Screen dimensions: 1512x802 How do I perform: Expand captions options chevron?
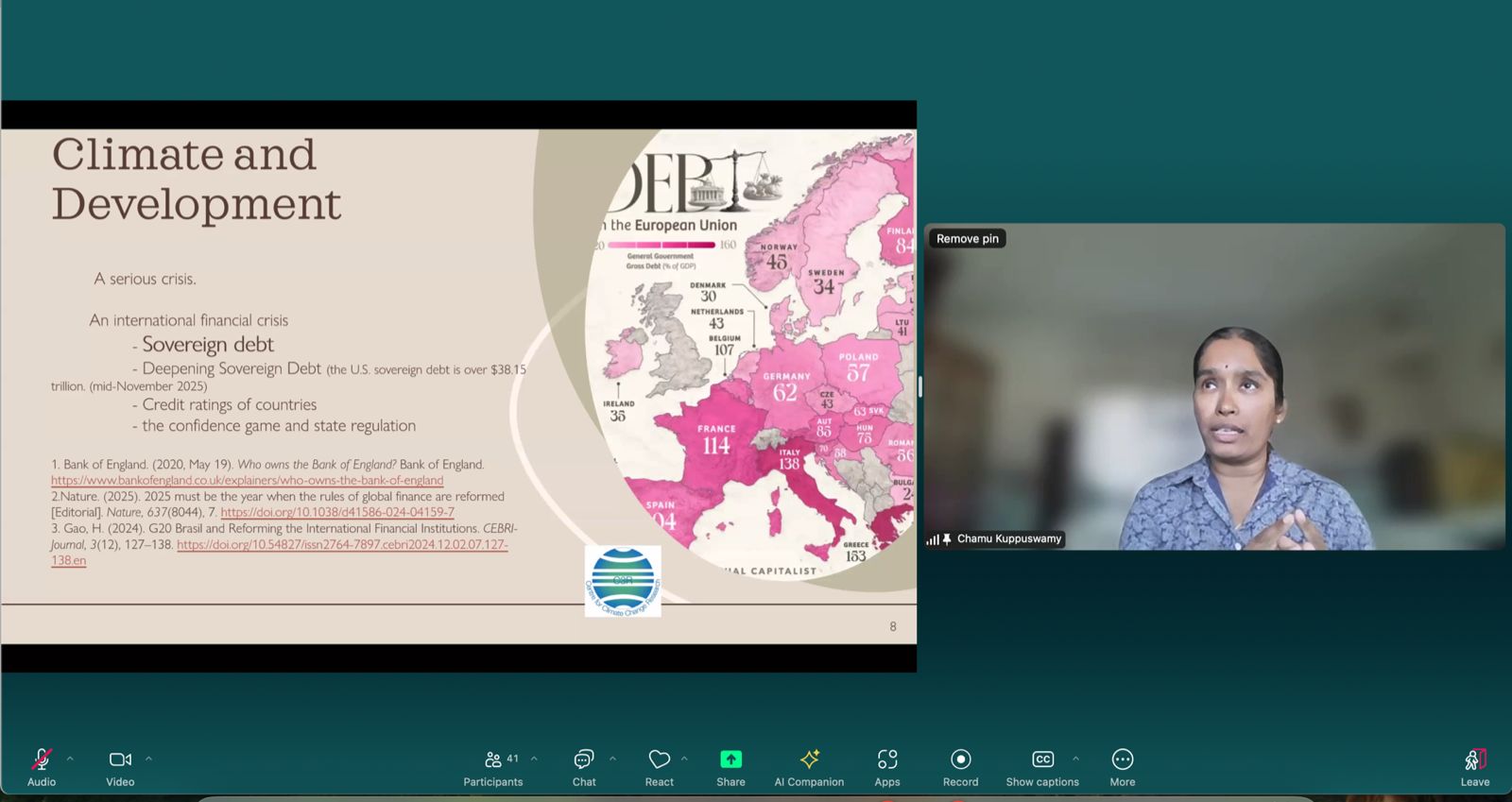(x=1075, y=759)
